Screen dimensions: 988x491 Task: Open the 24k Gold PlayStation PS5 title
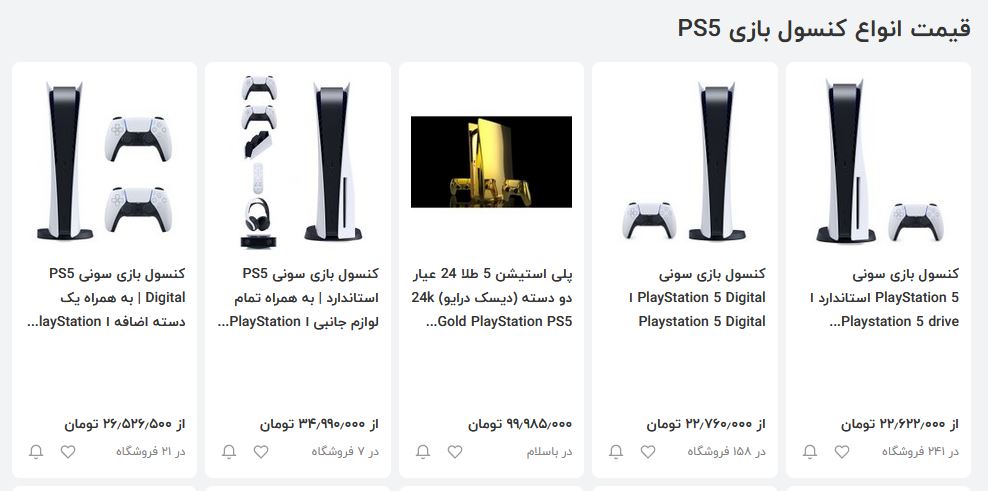pyautogui.click(x=491, y=298)
